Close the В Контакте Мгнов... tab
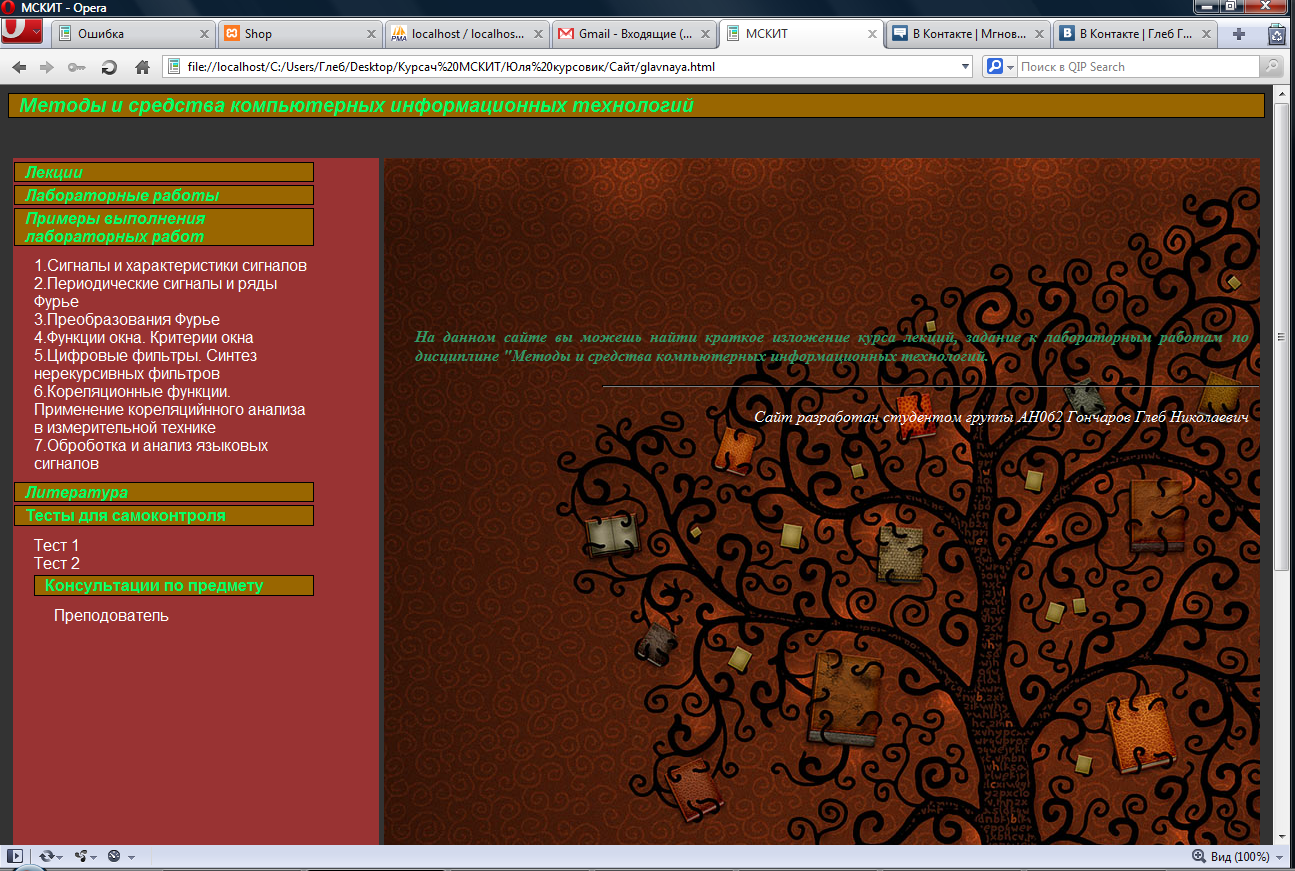1295x871 pixels. point(1038,34)
